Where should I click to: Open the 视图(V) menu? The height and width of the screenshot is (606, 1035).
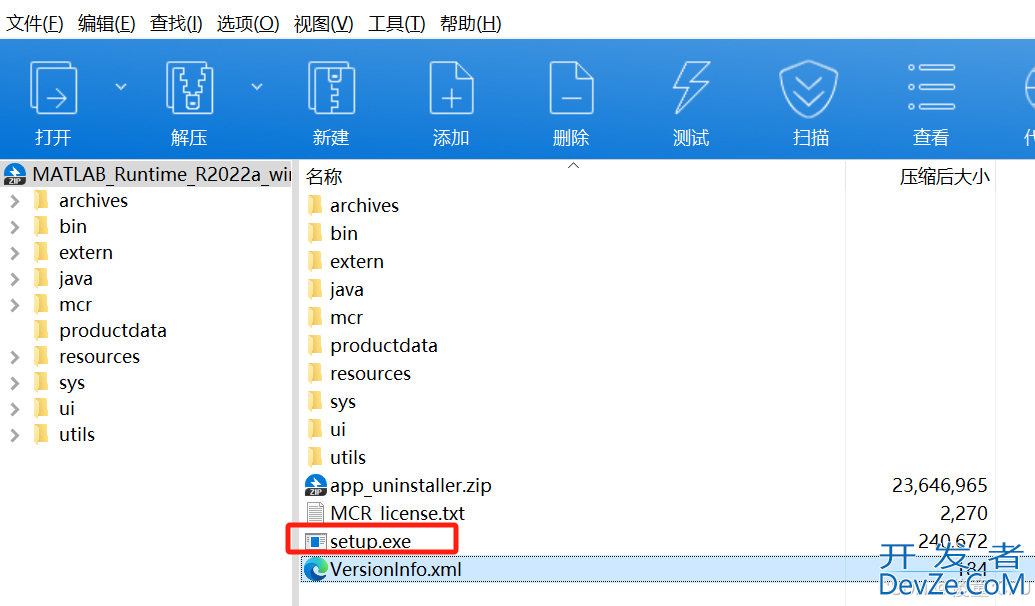pyautogui.click(x=323, y=24)
